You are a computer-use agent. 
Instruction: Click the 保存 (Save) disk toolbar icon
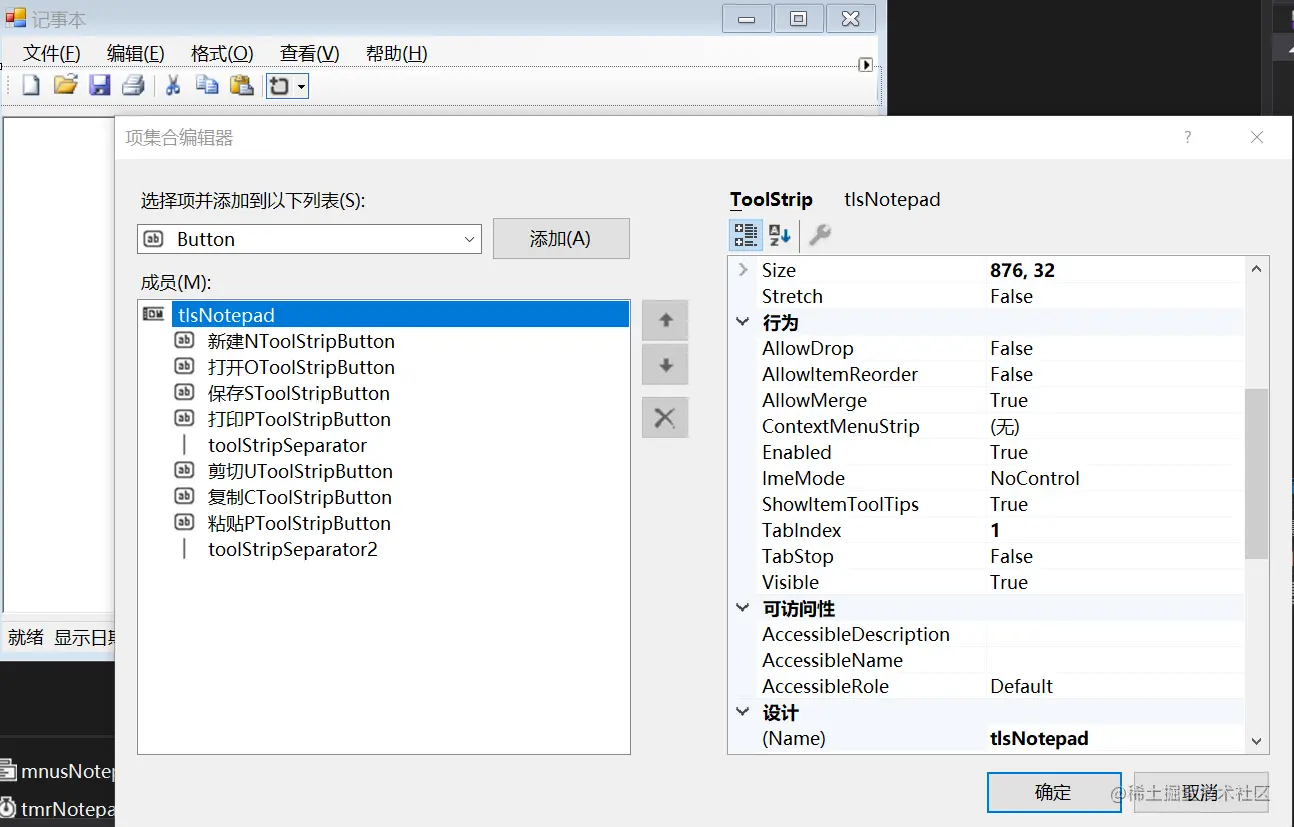coord(99,85)
